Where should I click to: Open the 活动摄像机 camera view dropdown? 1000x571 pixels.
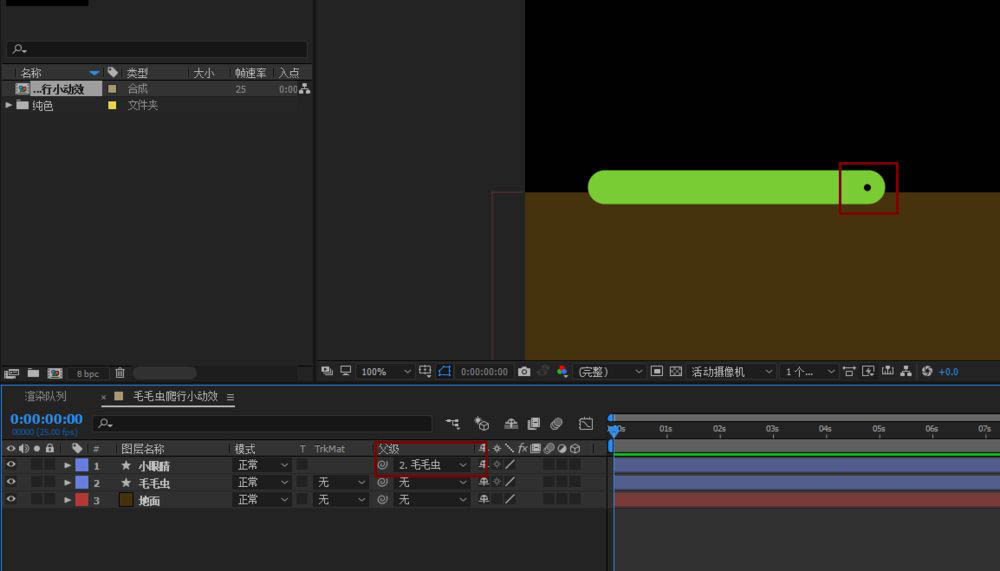point(732,371)
